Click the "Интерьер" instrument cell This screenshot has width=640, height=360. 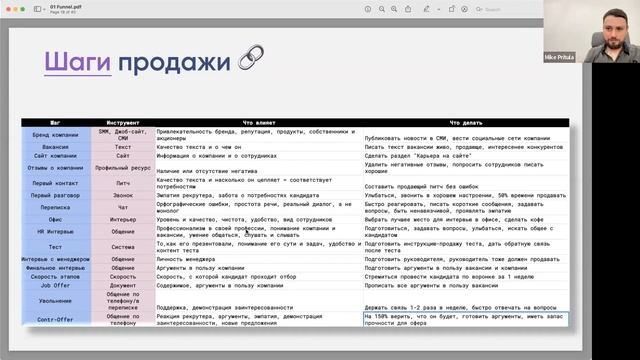[x=123, y=220]
